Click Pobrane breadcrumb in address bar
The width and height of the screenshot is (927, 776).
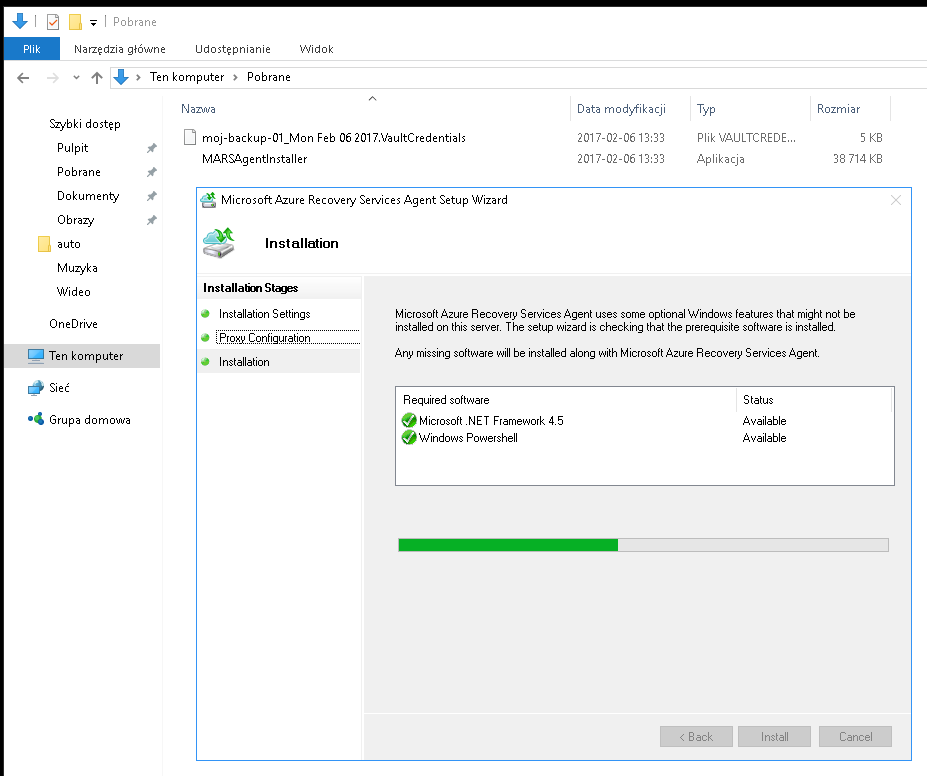[268, 77]
